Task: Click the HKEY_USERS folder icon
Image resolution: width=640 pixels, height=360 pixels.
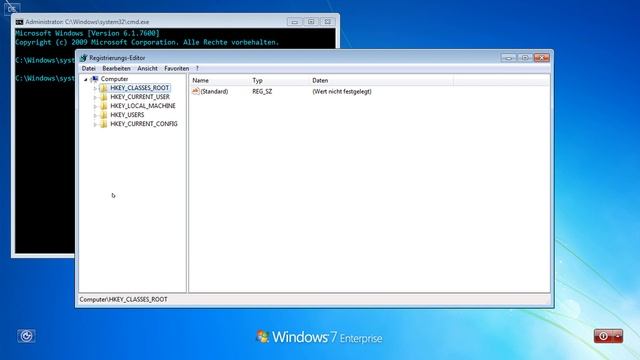Action: [x=104, y=115]
